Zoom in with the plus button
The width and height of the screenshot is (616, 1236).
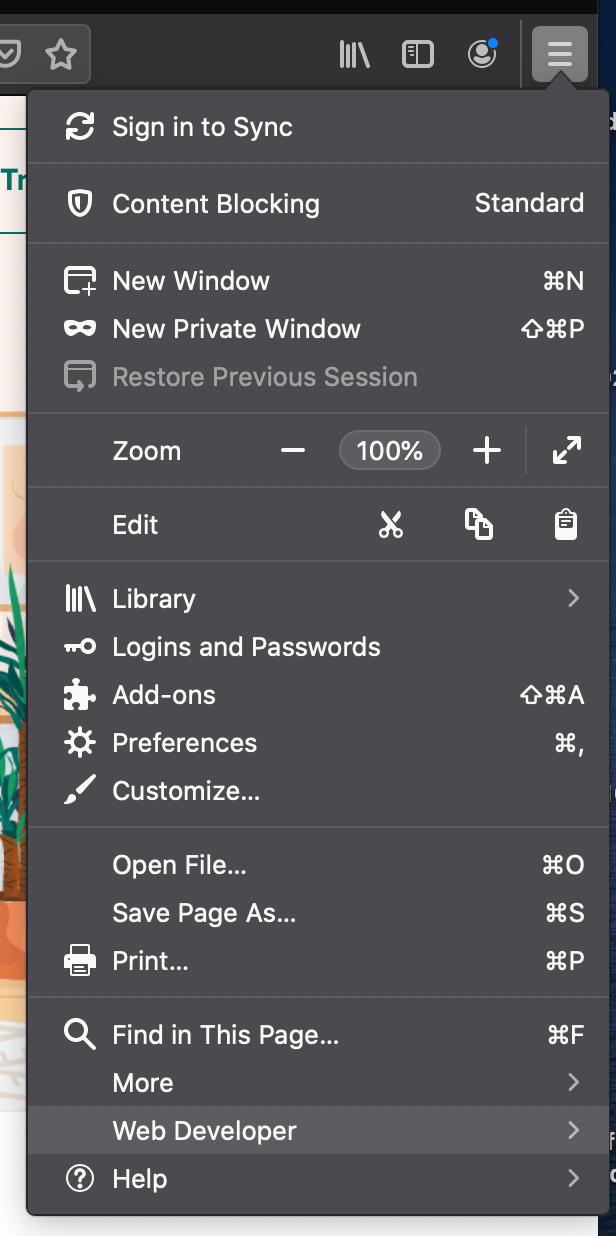pos(486,451)
